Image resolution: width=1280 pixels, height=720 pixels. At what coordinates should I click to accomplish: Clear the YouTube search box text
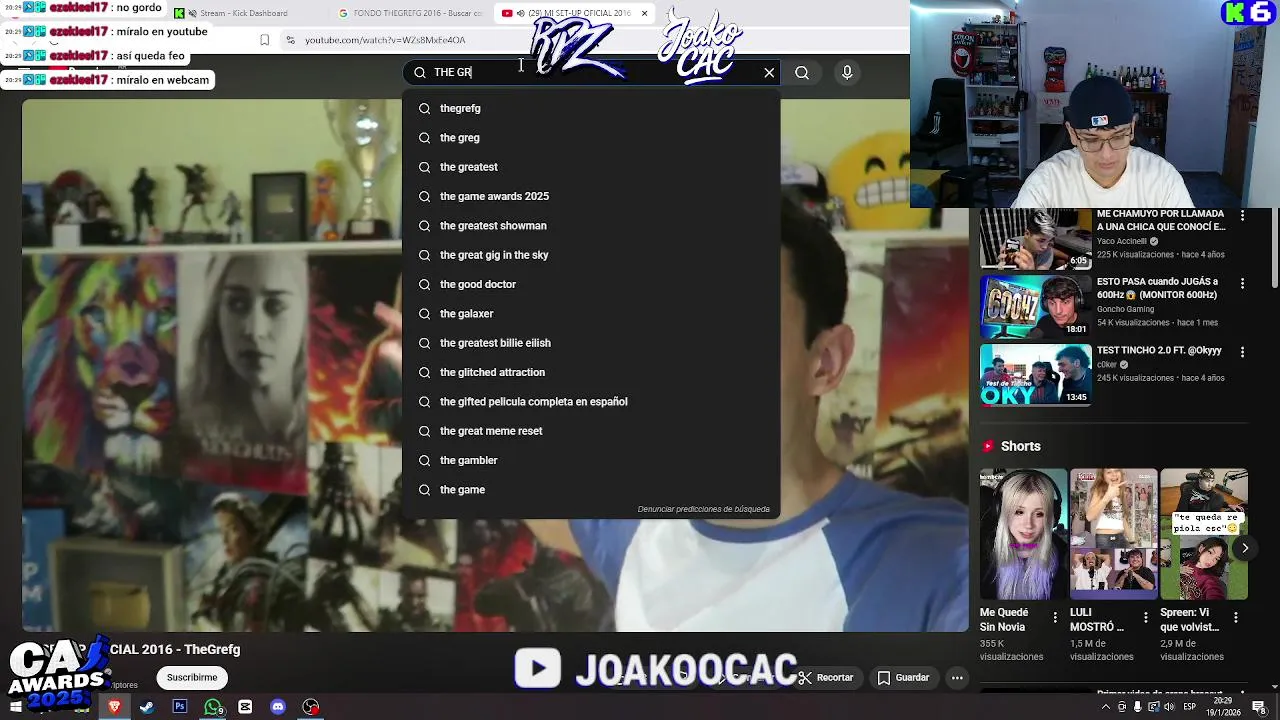769,72
